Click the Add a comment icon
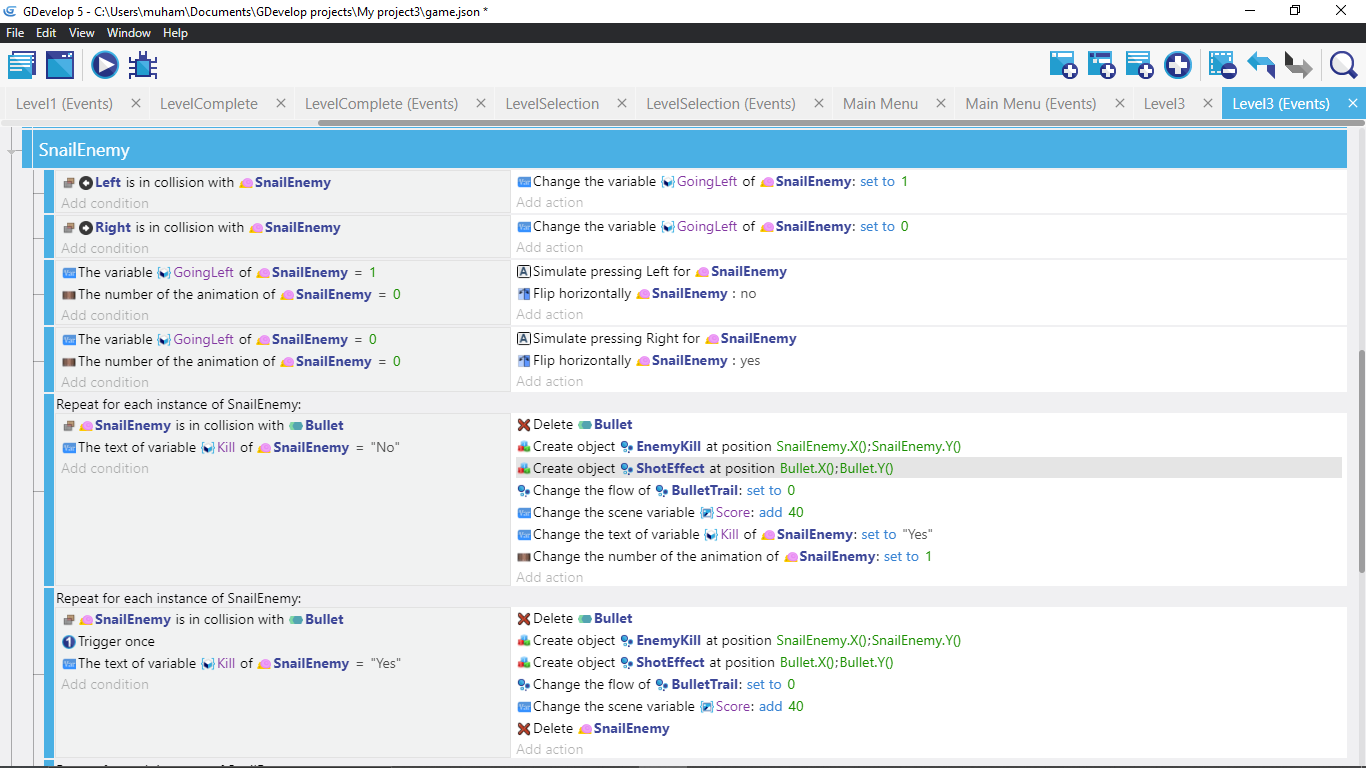Viewport: 1366px width, 768px height. pyautogui.click(x=1139, y=66)
